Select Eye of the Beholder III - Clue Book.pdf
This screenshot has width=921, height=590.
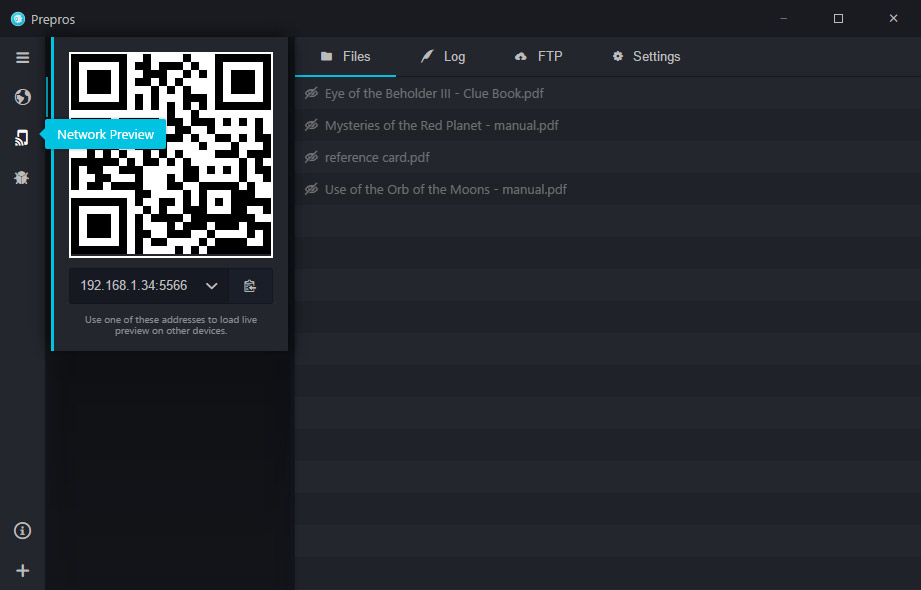pyautogui.click(x=434, y=93)
